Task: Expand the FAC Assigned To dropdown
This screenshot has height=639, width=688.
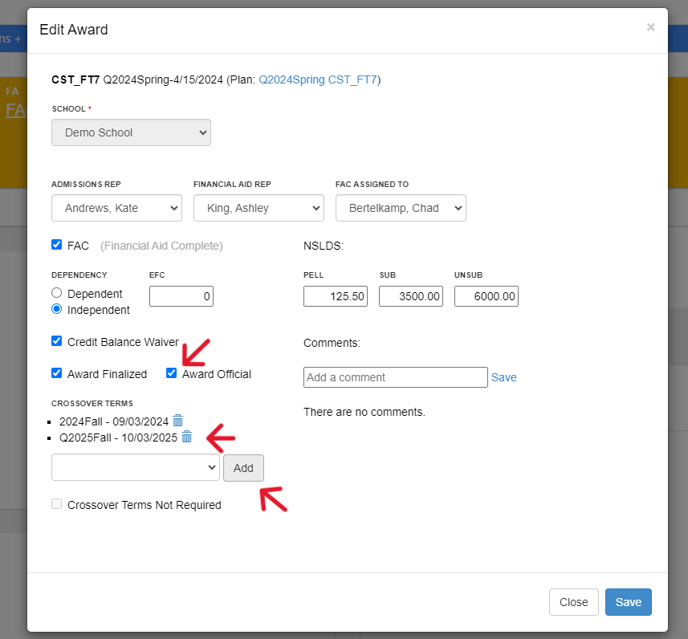Action: [400, 208]
